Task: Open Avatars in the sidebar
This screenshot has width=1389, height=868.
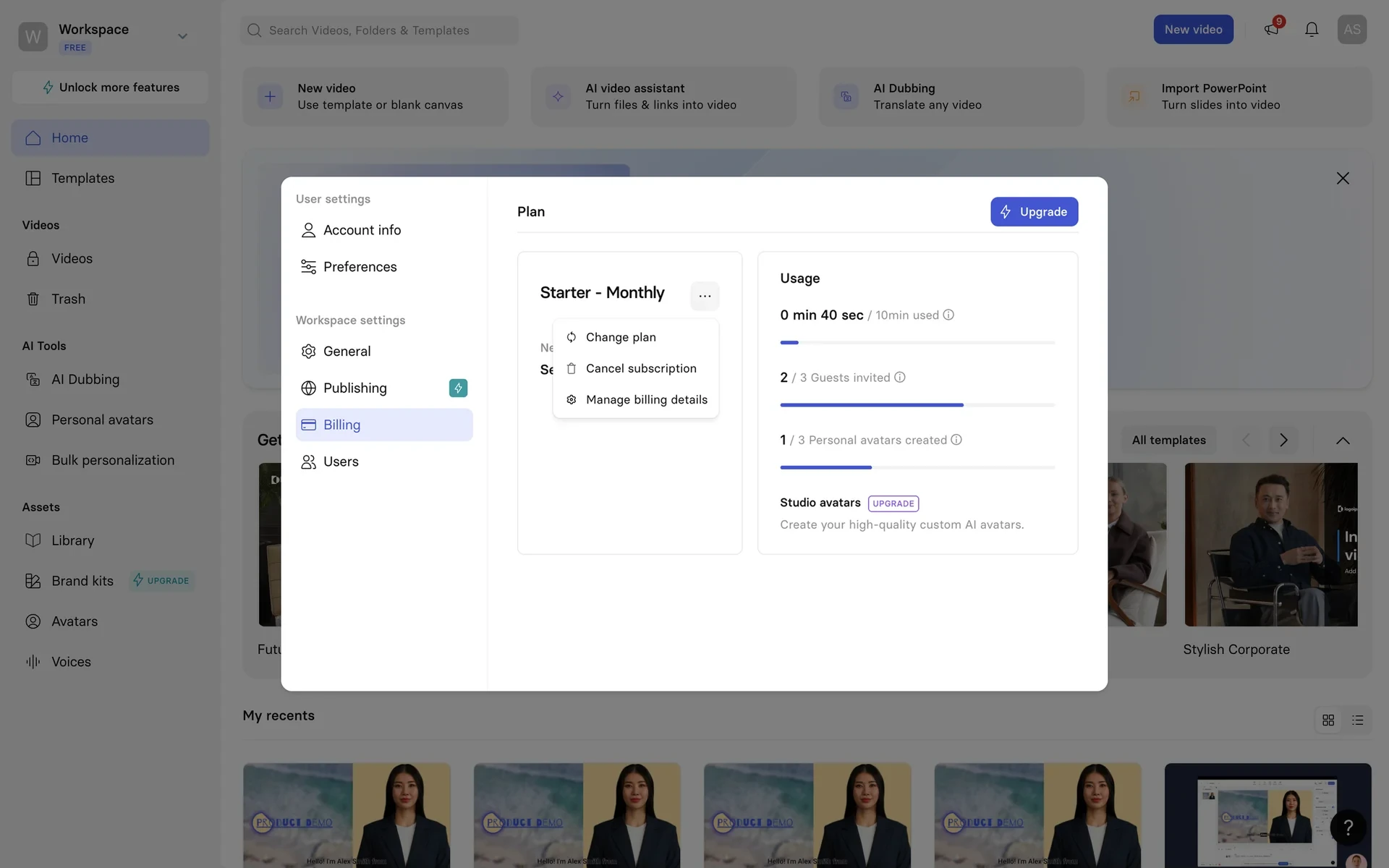Action: [110, 621]
